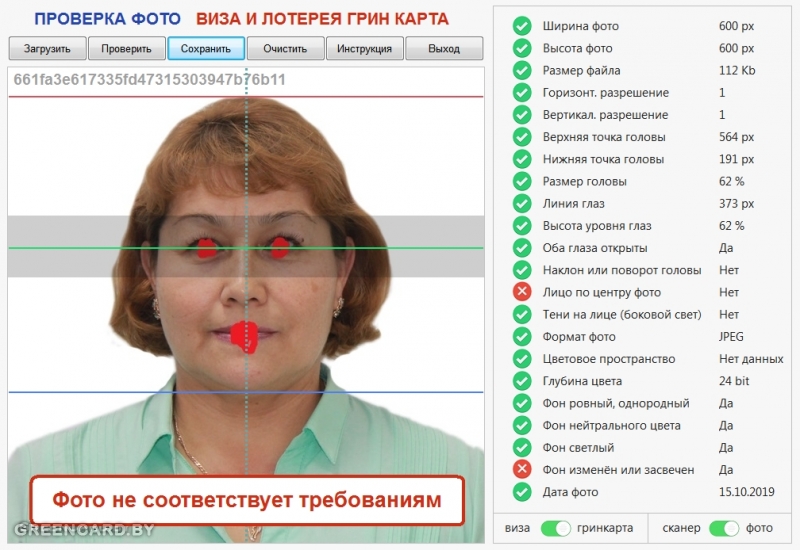Click check icon for Фон ровный, однородный
The height and width of the screenshot is (550, 800).
522,403
